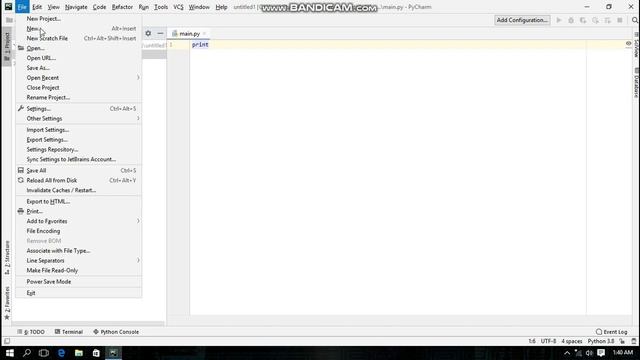640x360 pixels.
Task: Open the Edit menu
Action: point(37,7)
